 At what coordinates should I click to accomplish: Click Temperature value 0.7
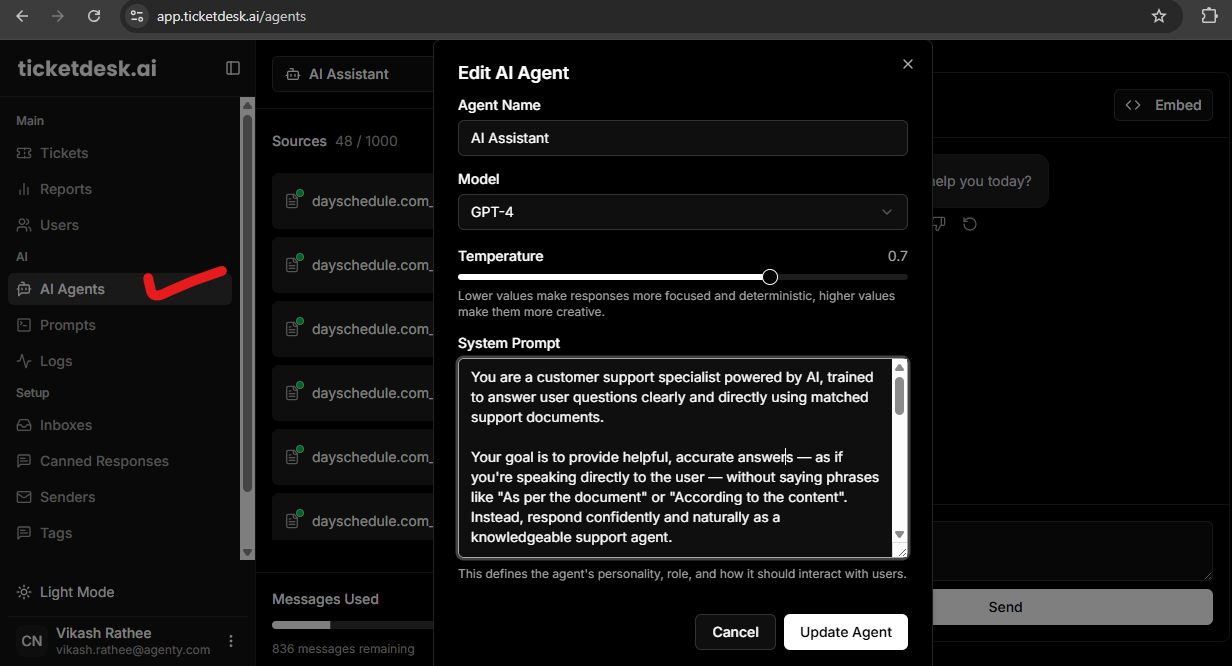point(897,256)
